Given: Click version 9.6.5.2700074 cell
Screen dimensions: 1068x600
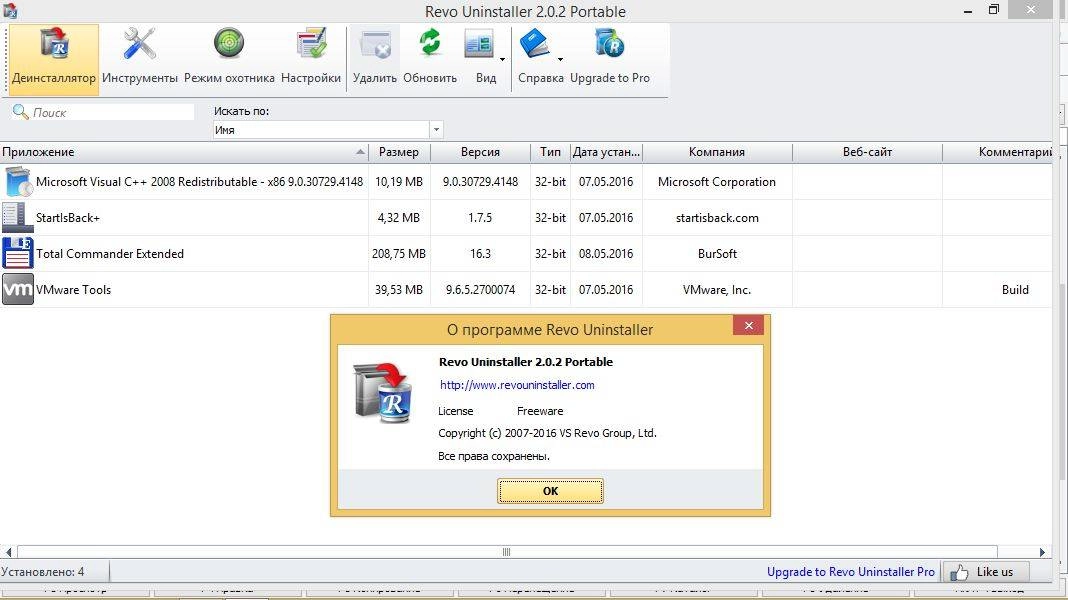Looking at the screenshot, I should click(x=480, y=289).
